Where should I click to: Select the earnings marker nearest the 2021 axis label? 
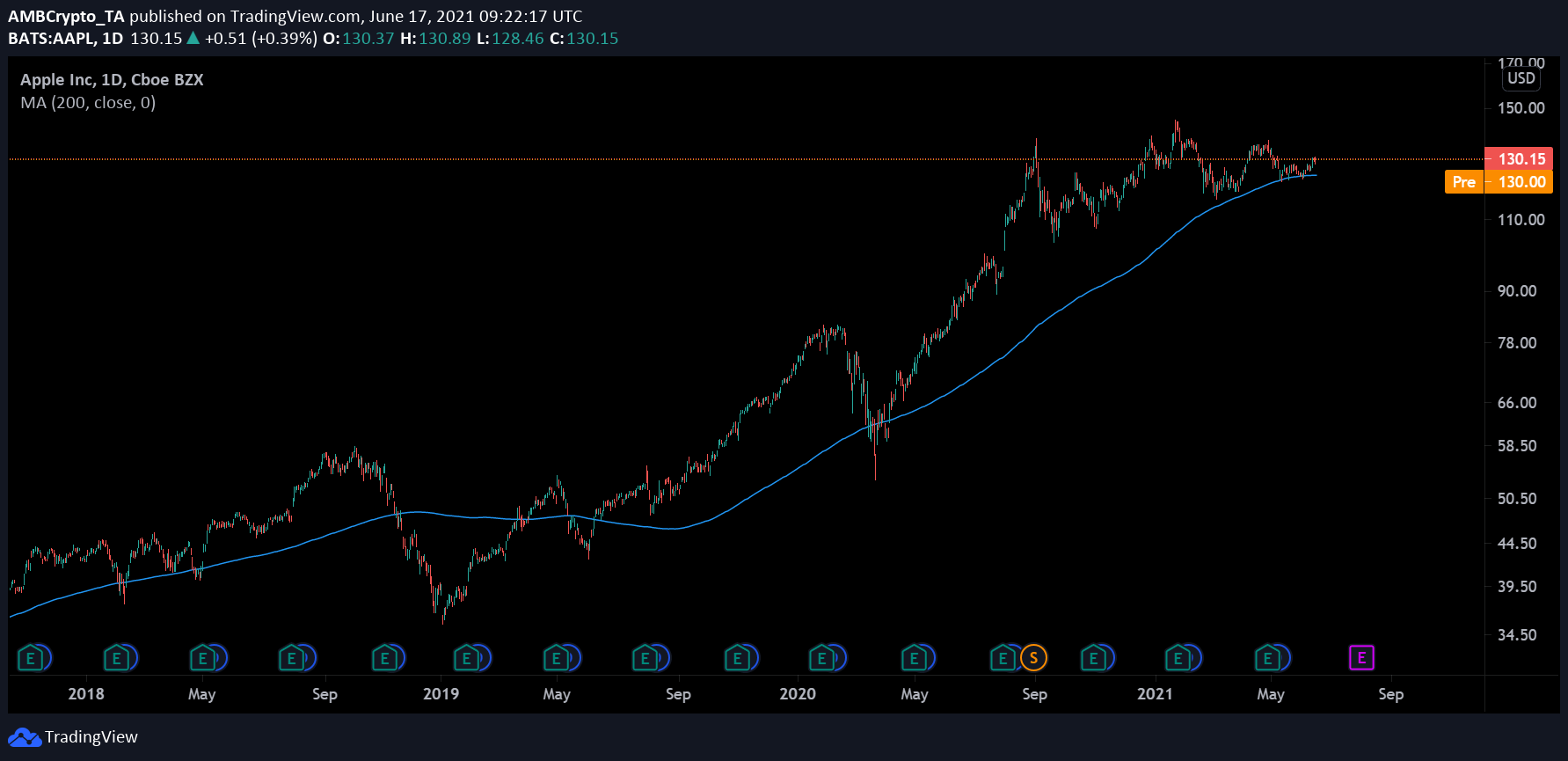tap(1178, 658)
